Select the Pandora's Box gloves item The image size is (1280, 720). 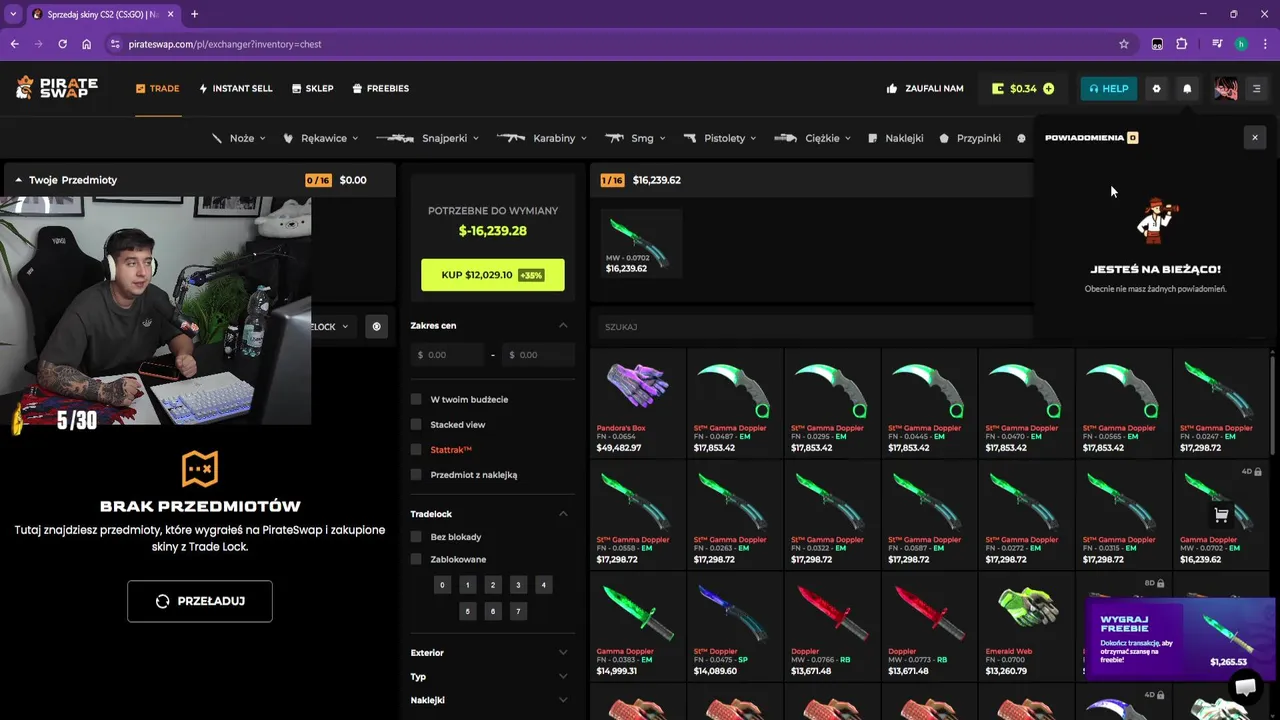[637, 402]
